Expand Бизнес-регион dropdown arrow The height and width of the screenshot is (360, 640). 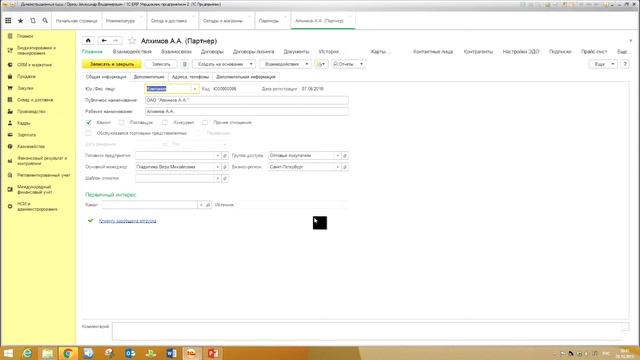click(x=338, y=167)
